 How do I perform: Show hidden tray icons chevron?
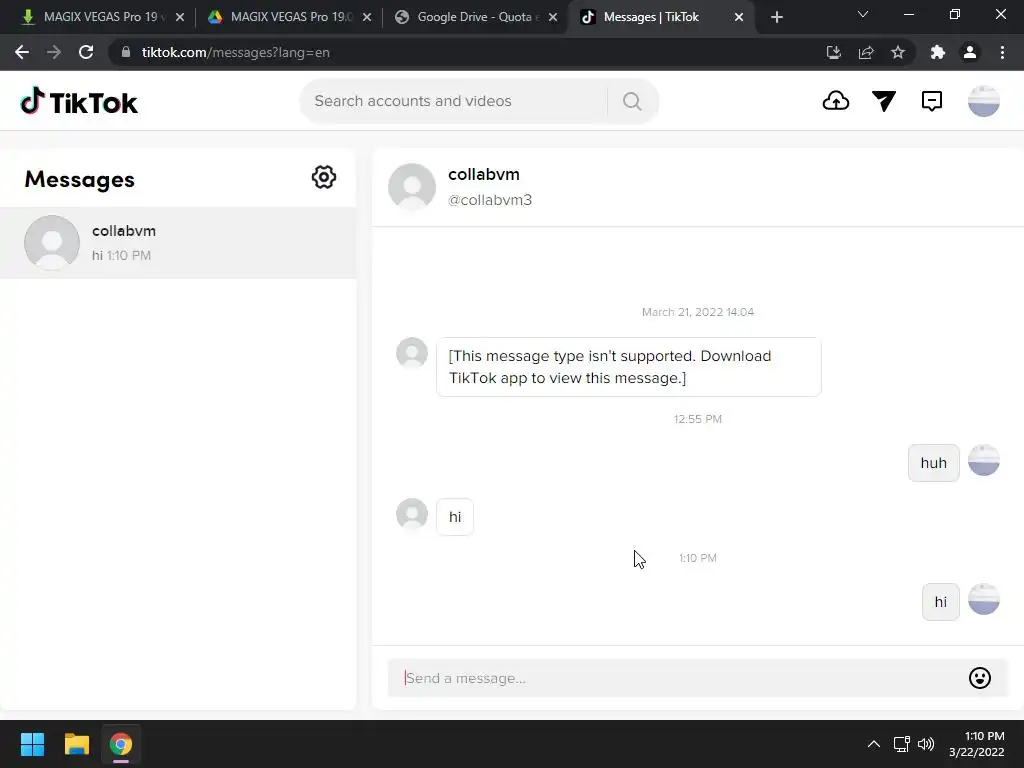[x=874, y=744]
